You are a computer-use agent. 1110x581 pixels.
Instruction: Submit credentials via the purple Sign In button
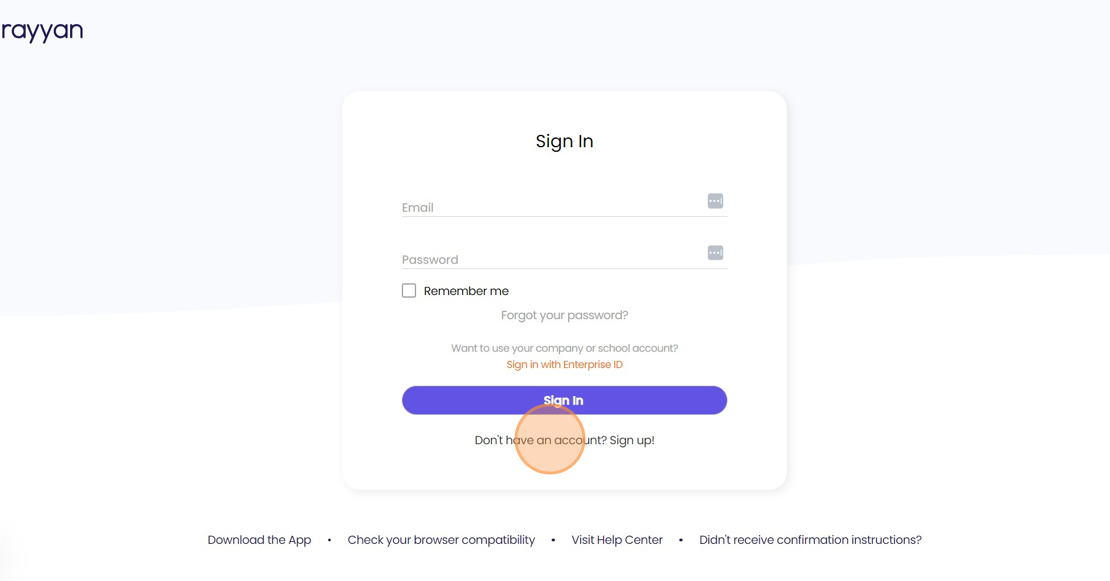point(564,400)
